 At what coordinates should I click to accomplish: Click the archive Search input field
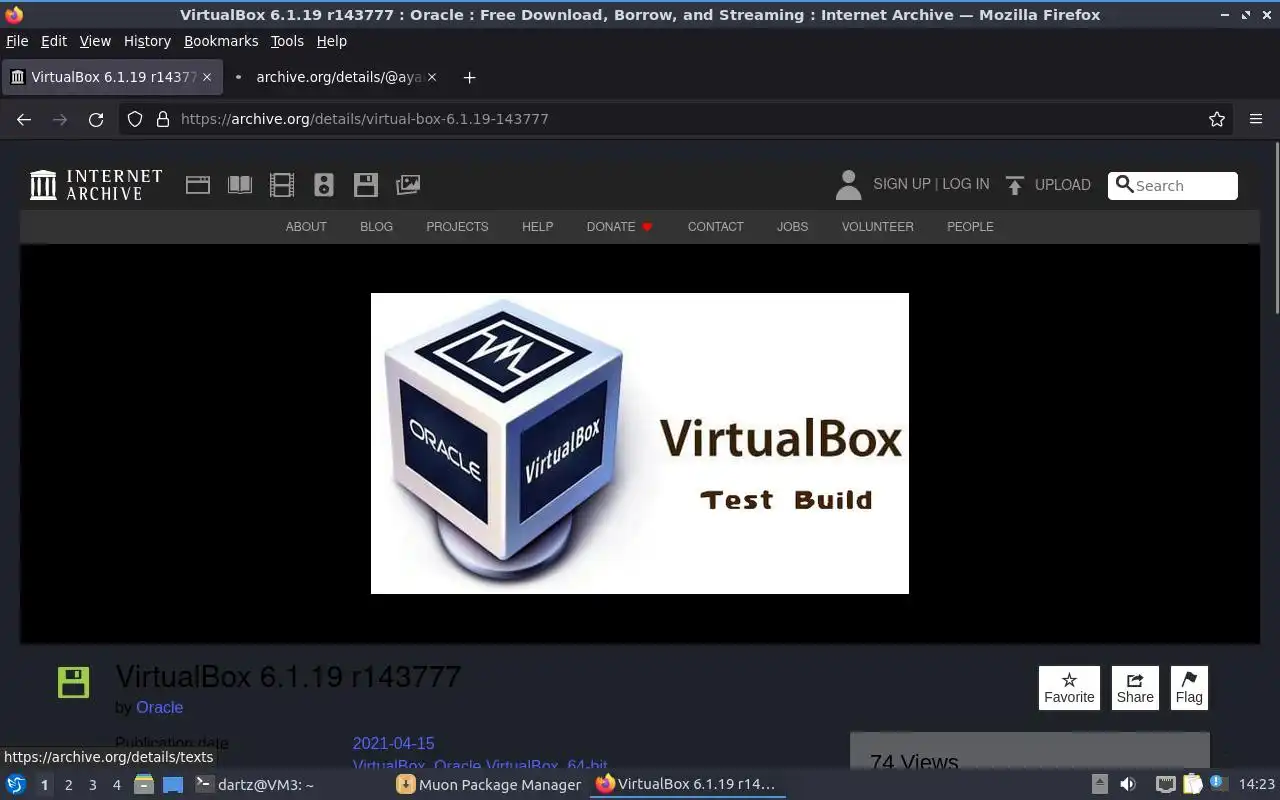pos(1173,186)
